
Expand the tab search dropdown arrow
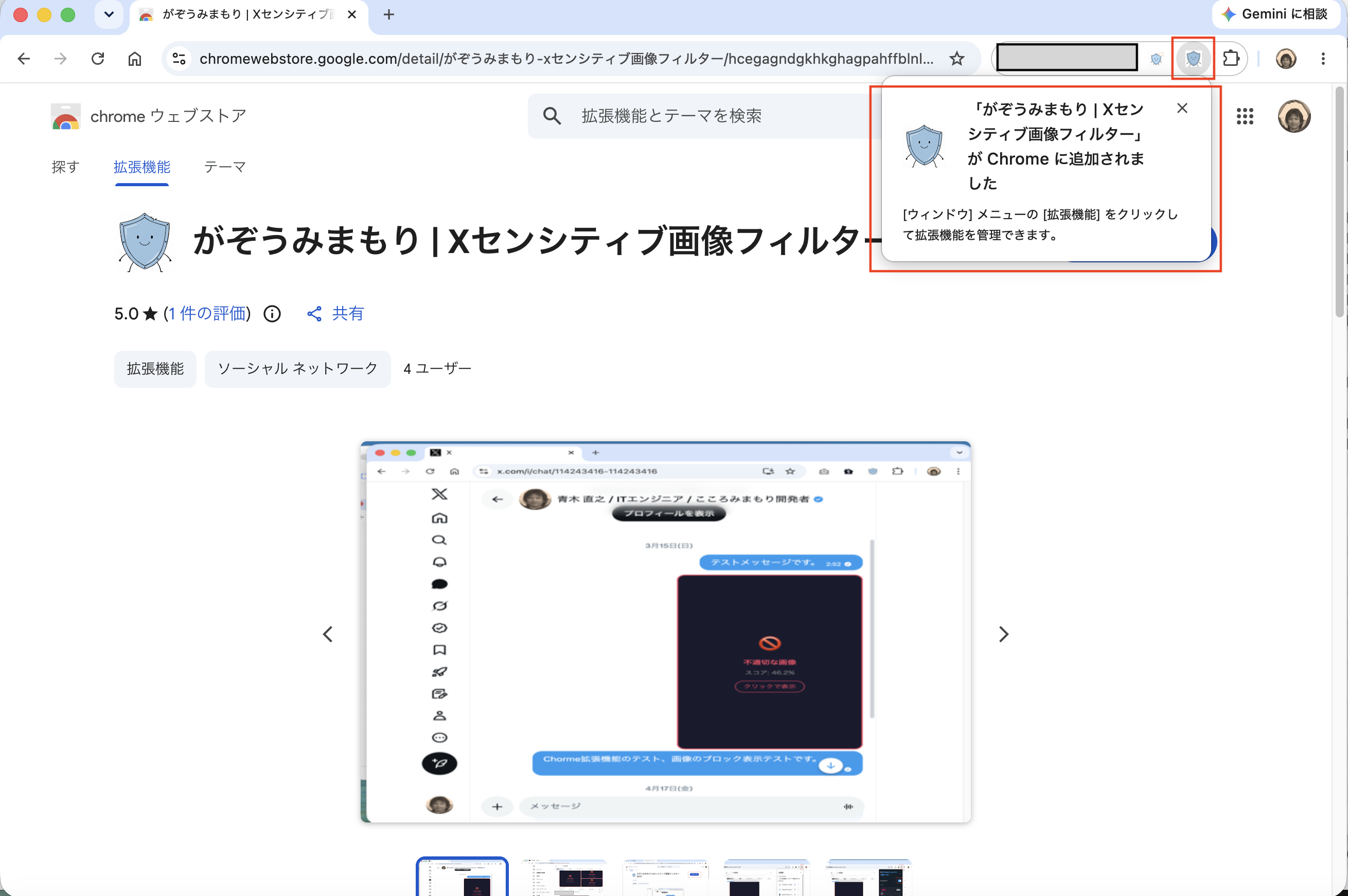(109, 14)
